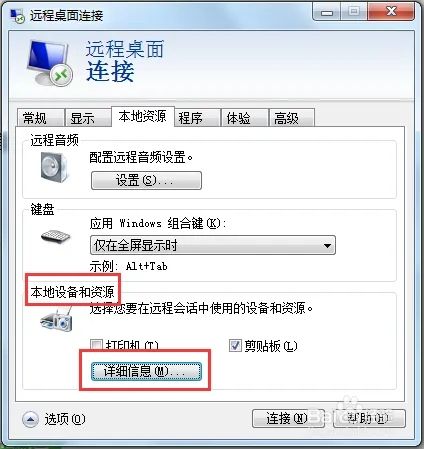Image resolution: width=424 pixels, height=449 pixels.
Task: Click the Remote Desktop icon in title bar
Action: (x=18, y=15)
